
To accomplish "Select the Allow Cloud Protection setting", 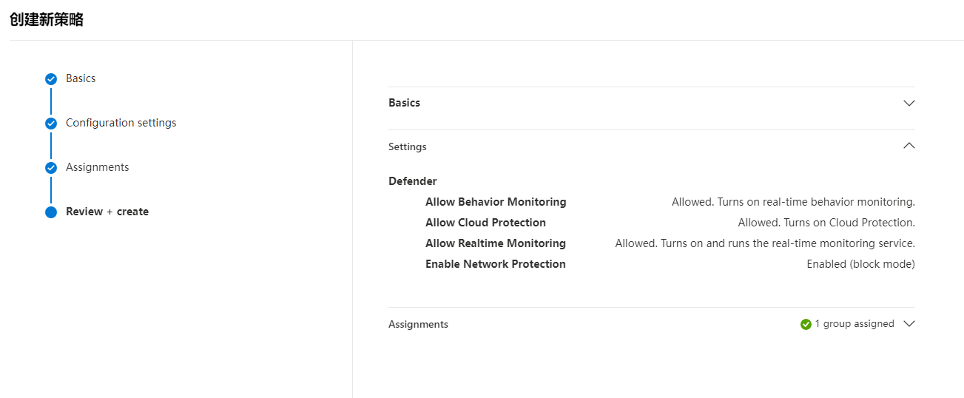I will click(486, 223).
